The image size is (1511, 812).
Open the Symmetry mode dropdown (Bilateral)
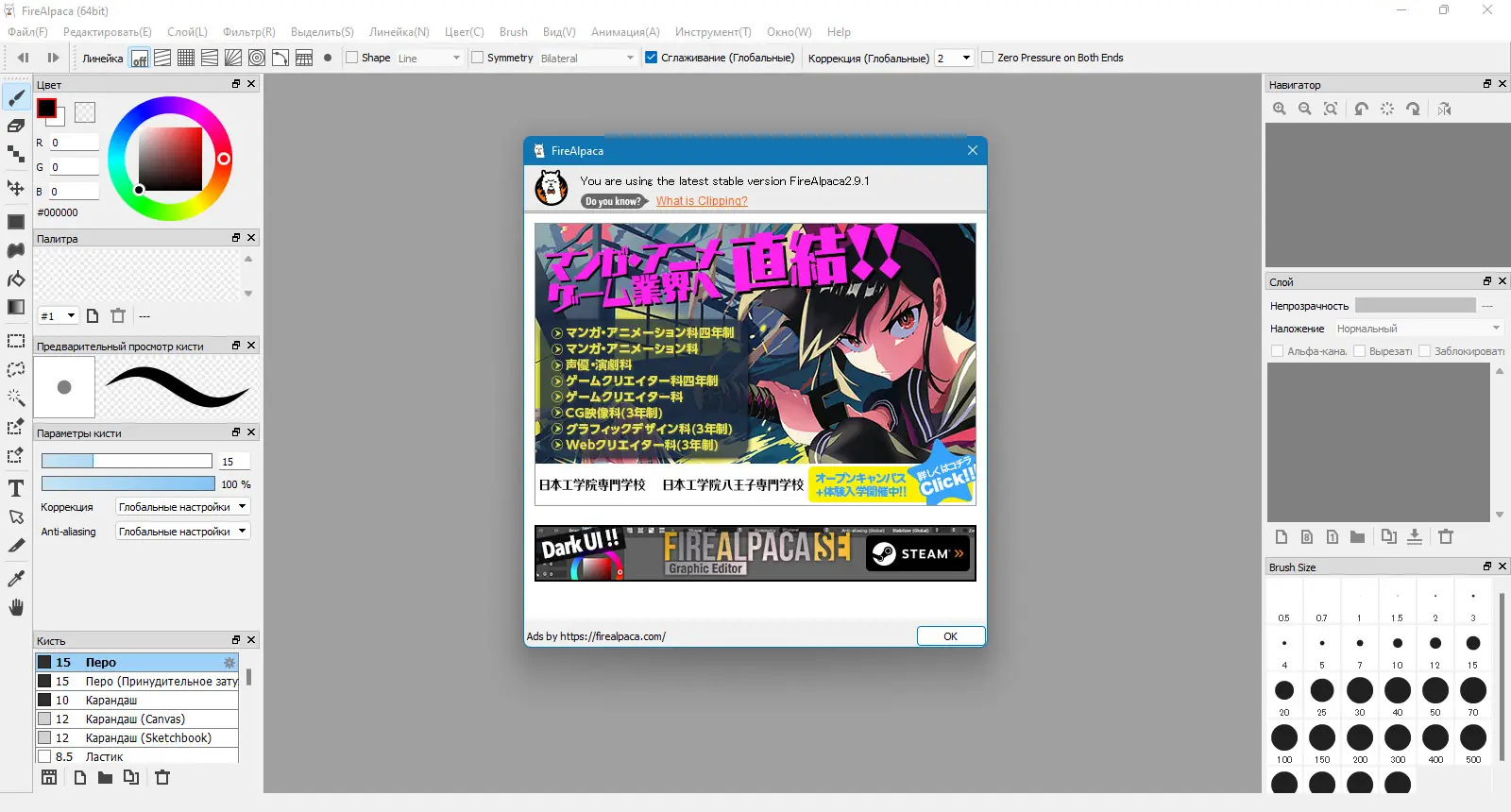pos(587,58)
